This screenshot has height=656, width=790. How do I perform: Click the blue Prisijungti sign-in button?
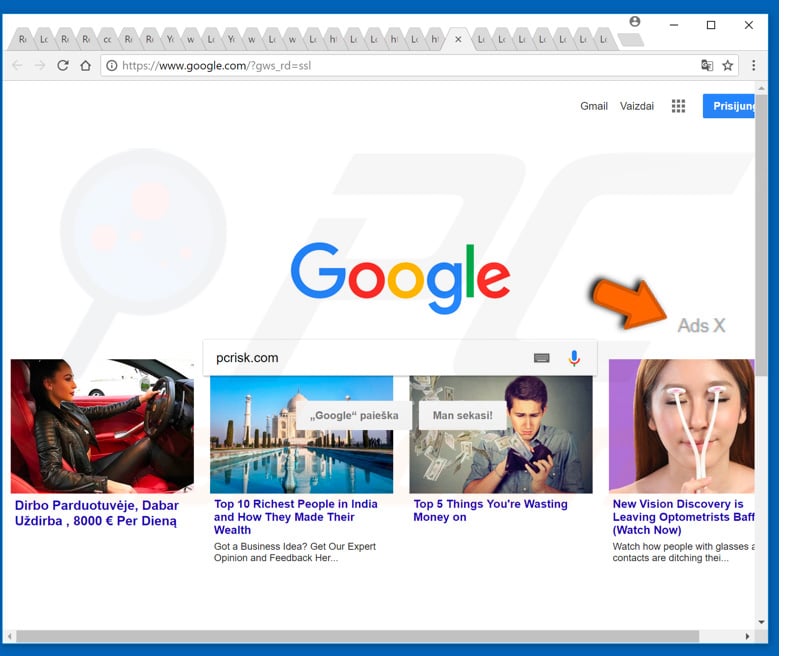click(x=729, y=106)
